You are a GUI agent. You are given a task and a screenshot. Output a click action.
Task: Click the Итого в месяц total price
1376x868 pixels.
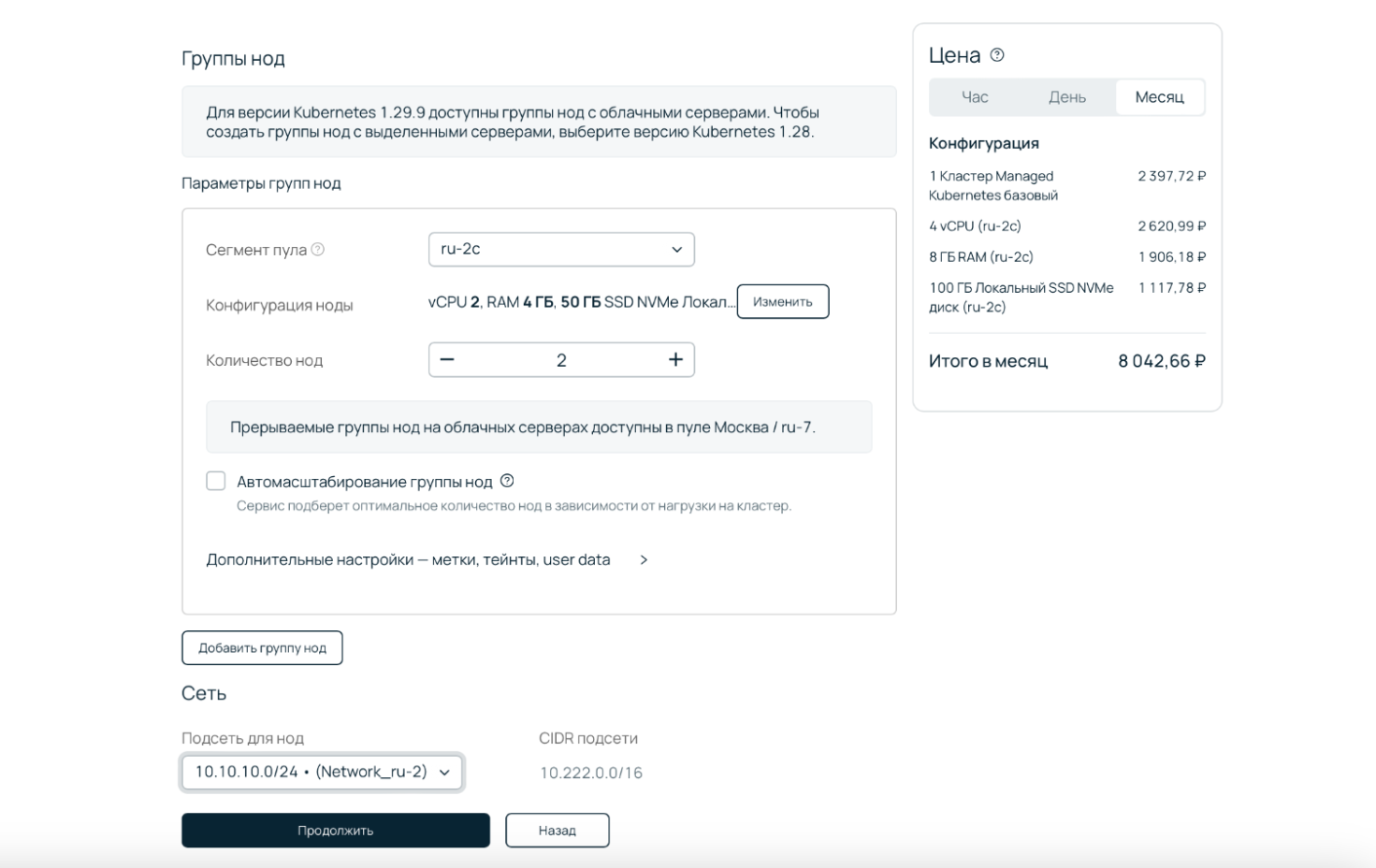point(1161,361)
